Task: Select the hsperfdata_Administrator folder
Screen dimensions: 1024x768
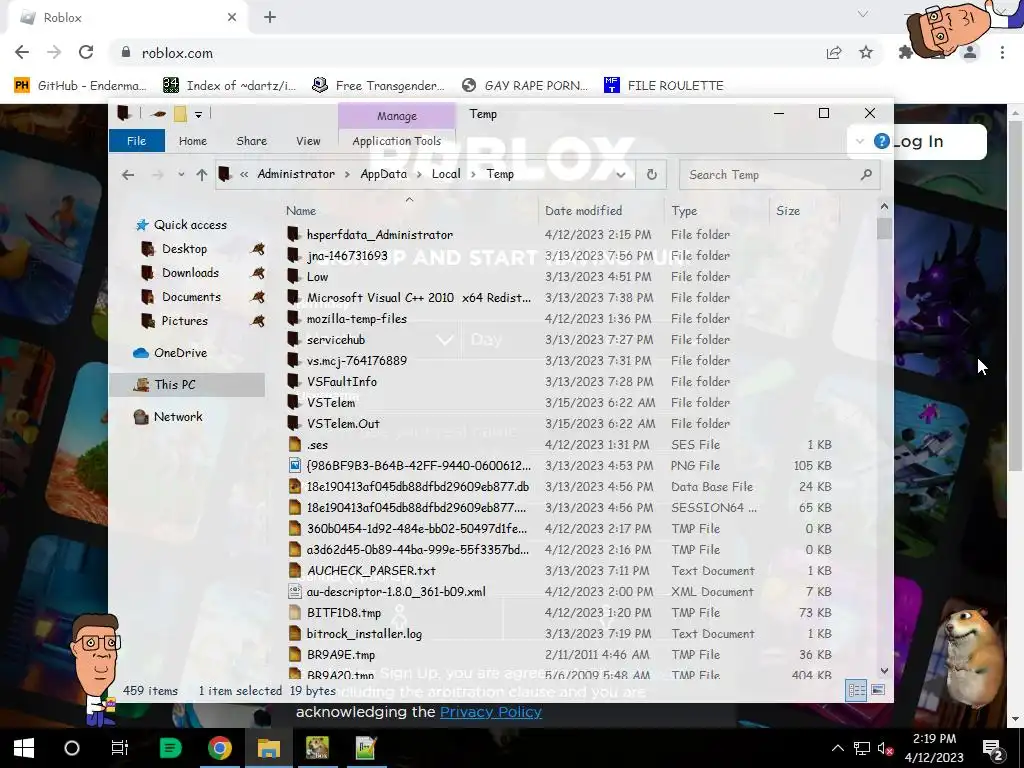Action: (379, 234)
